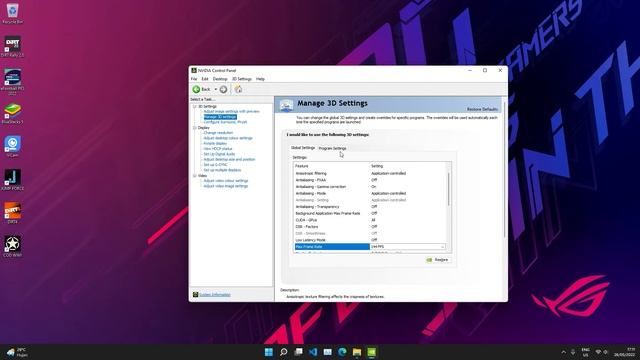Select the Antialiasing - FXAA row
Image resolution: width=640 pixels, height=360 pixels.
pos(370,180)
